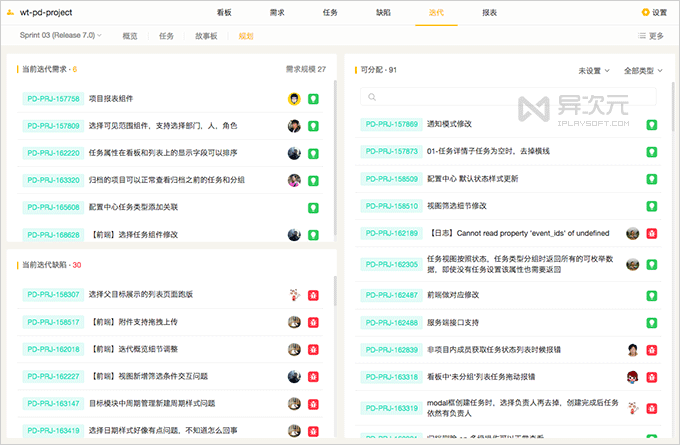This screenshot has height=445, width=680.
Task: Click the assignee avatar on PD-PRJ-162839 row
Action: click(x=633, y=350)
